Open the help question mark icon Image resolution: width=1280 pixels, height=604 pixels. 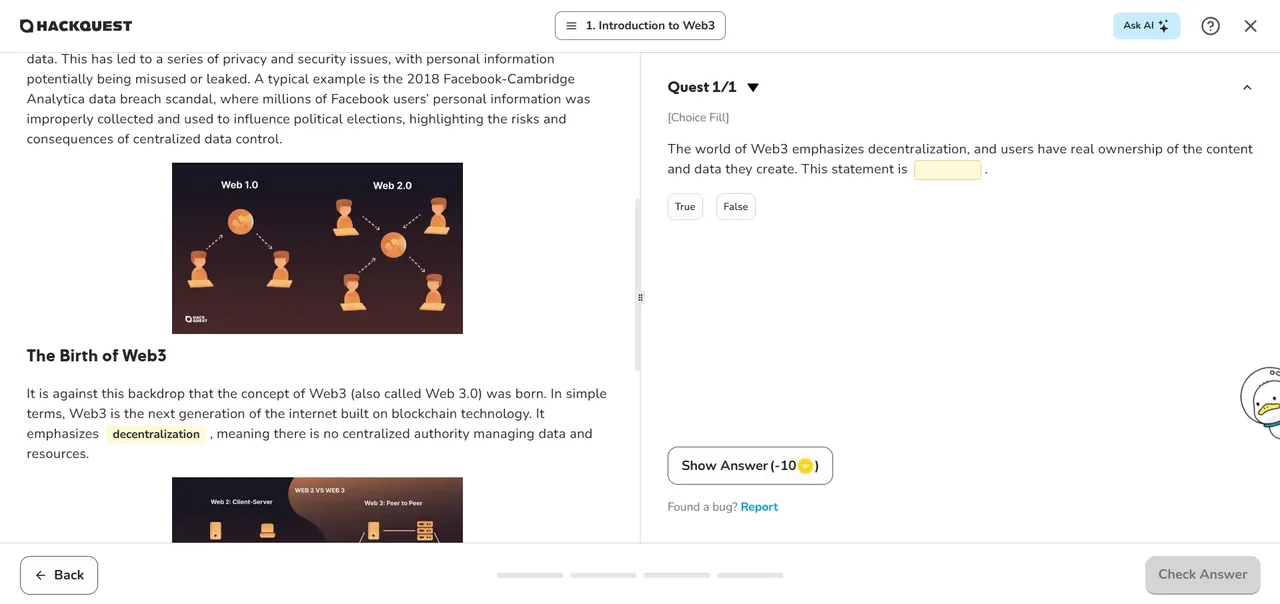click(1210, 26)
